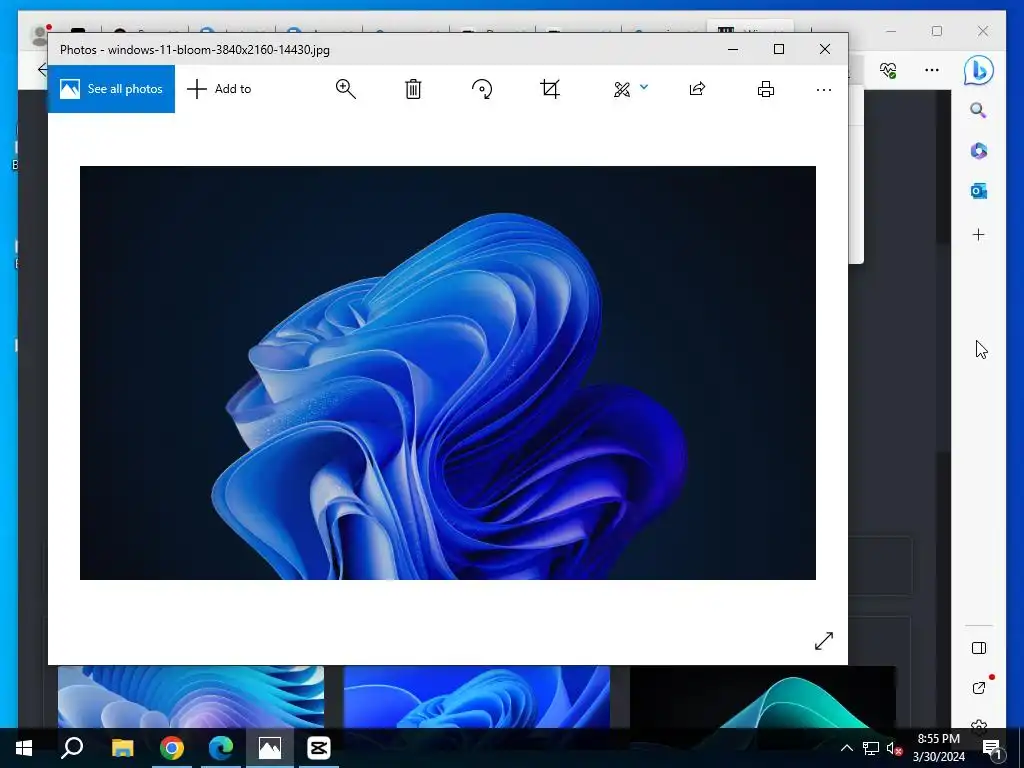
Task: Delete the photo with trash icon
Action: pyautogui.click(x=413, y=89)
